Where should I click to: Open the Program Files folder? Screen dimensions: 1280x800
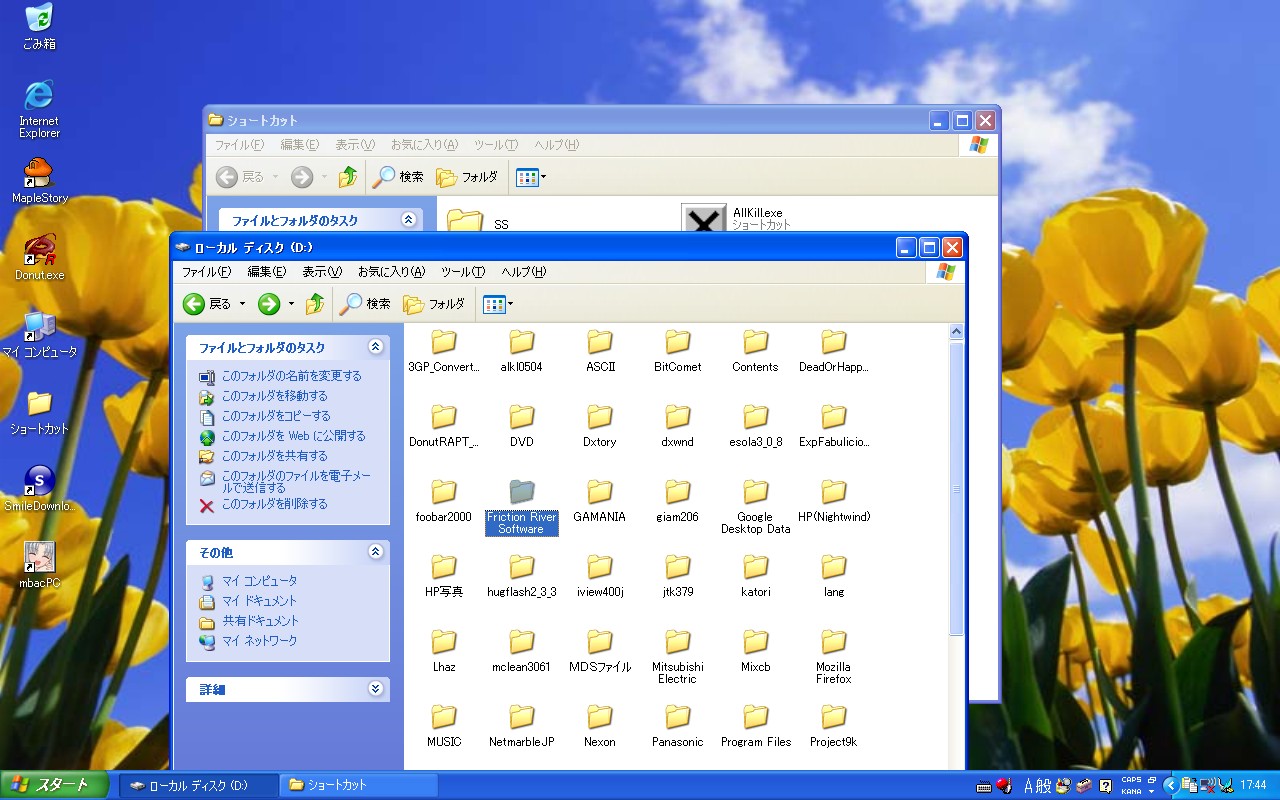coord(756,725)
